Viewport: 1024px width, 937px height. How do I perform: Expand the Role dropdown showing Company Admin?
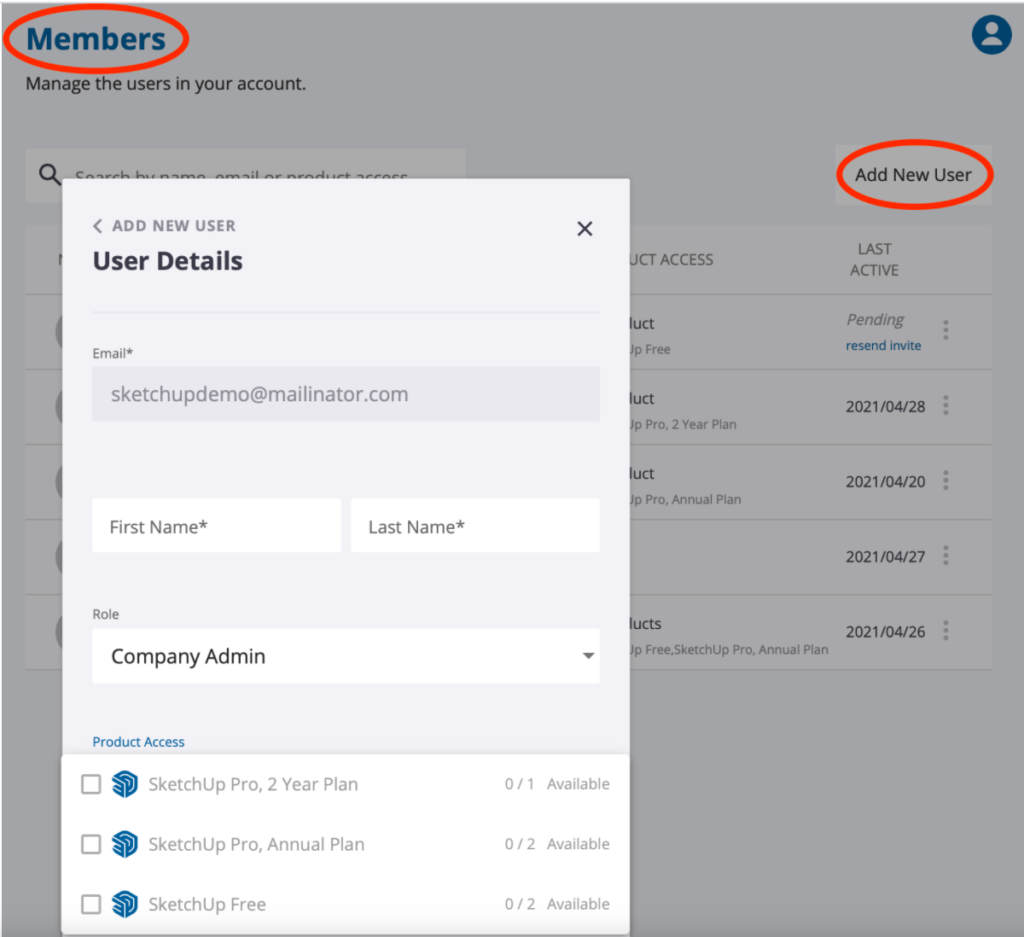[345, 656]
